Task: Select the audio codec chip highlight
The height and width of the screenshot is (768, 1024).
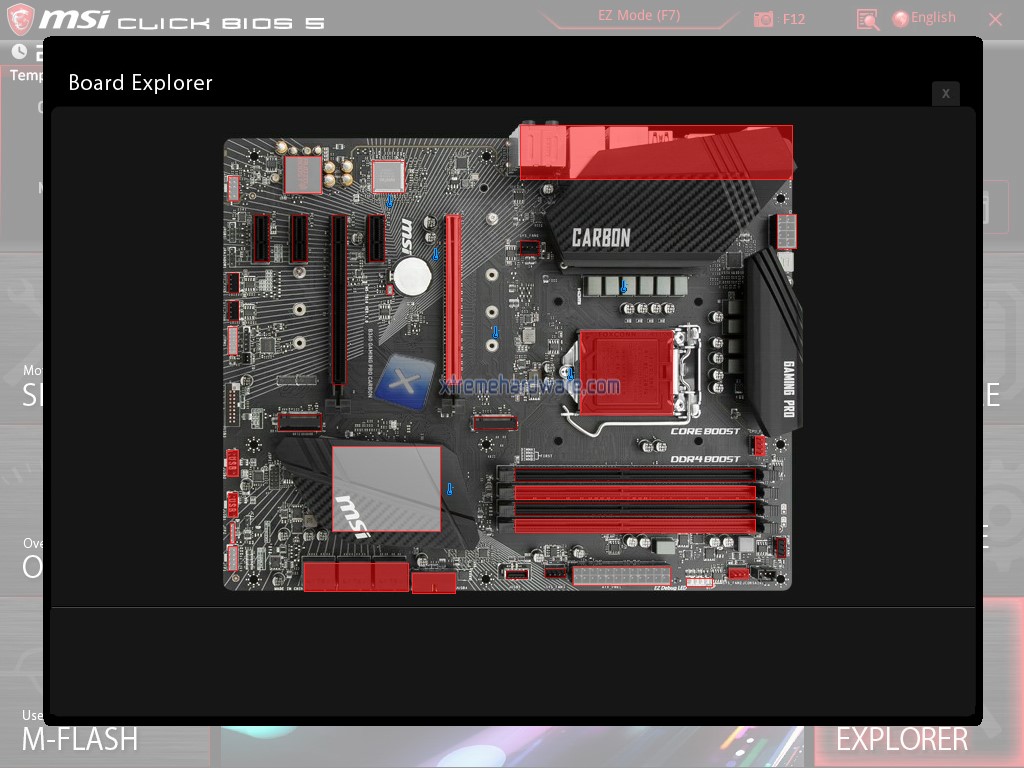Action: point(303,174)
